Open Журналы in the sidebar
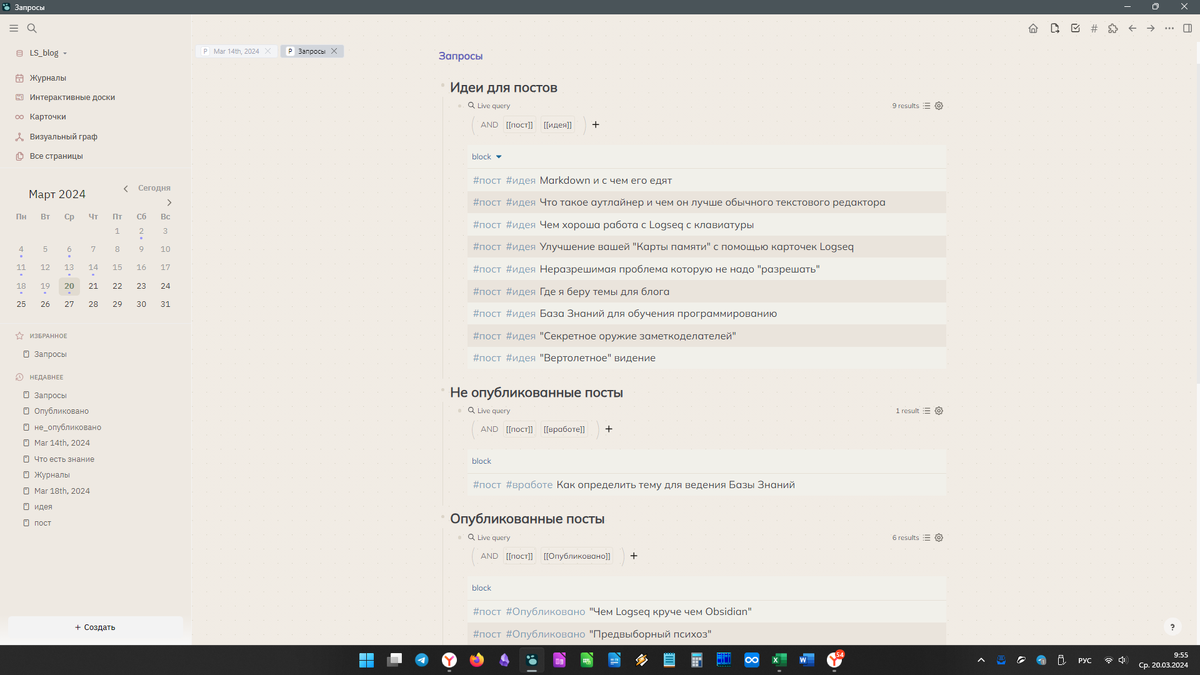This screenshot has width=1200, height=675. point(48,78)
